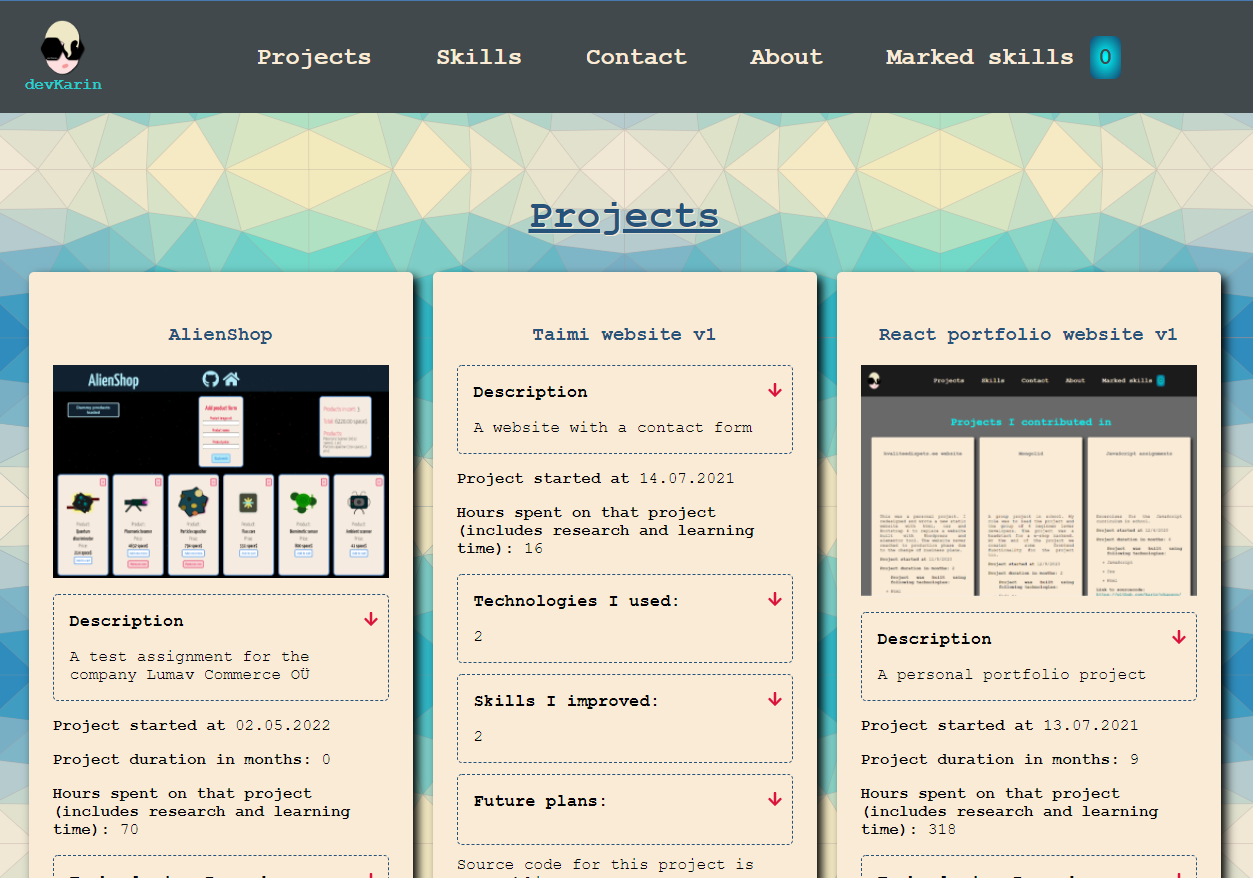Open the Skills page from the navigation bar
The height and width of the screenshot is (878, 1253).
pyautogui.click(x=478, y=57)
